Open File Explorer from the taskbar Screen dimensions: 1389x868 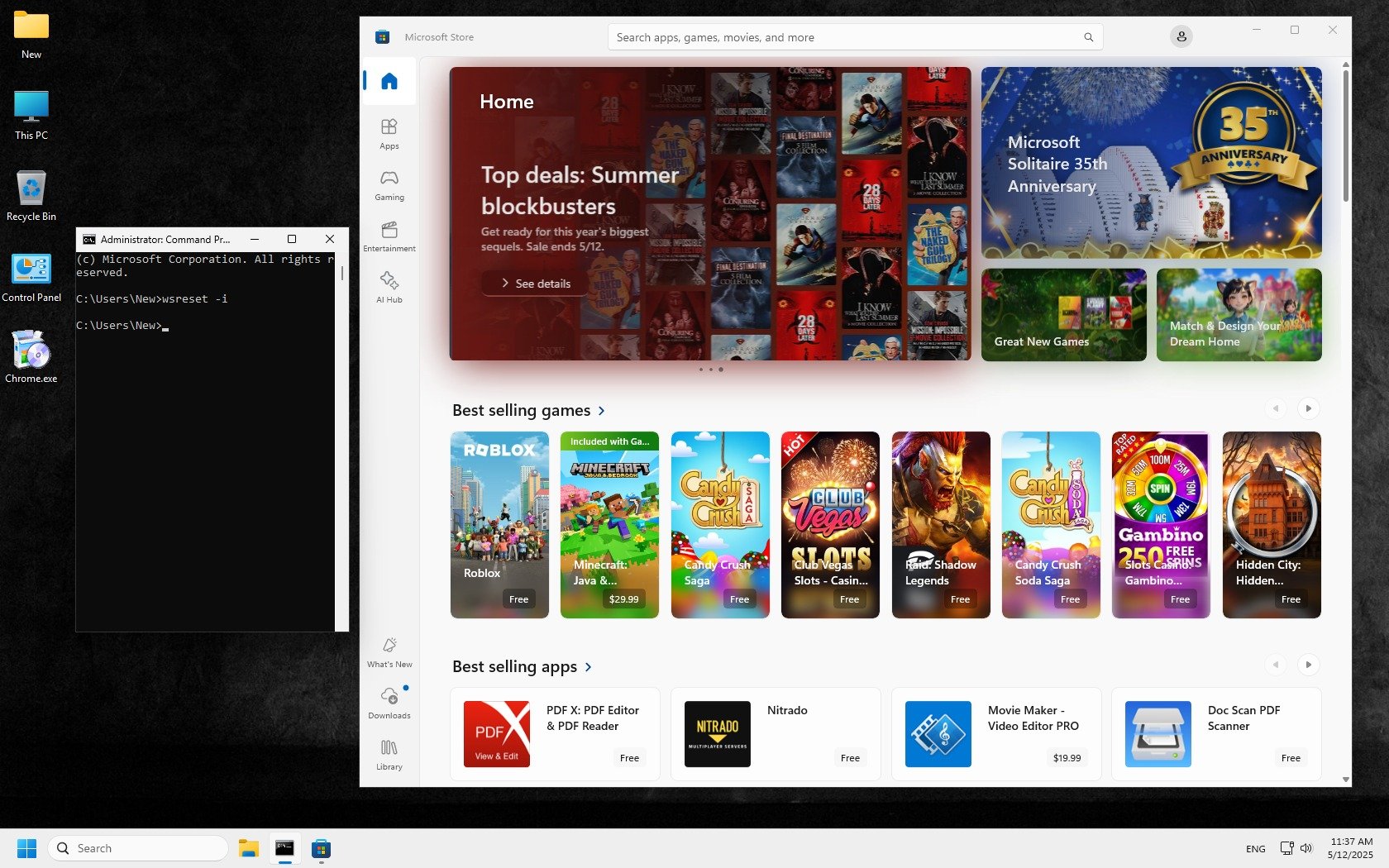pos(248,848)
